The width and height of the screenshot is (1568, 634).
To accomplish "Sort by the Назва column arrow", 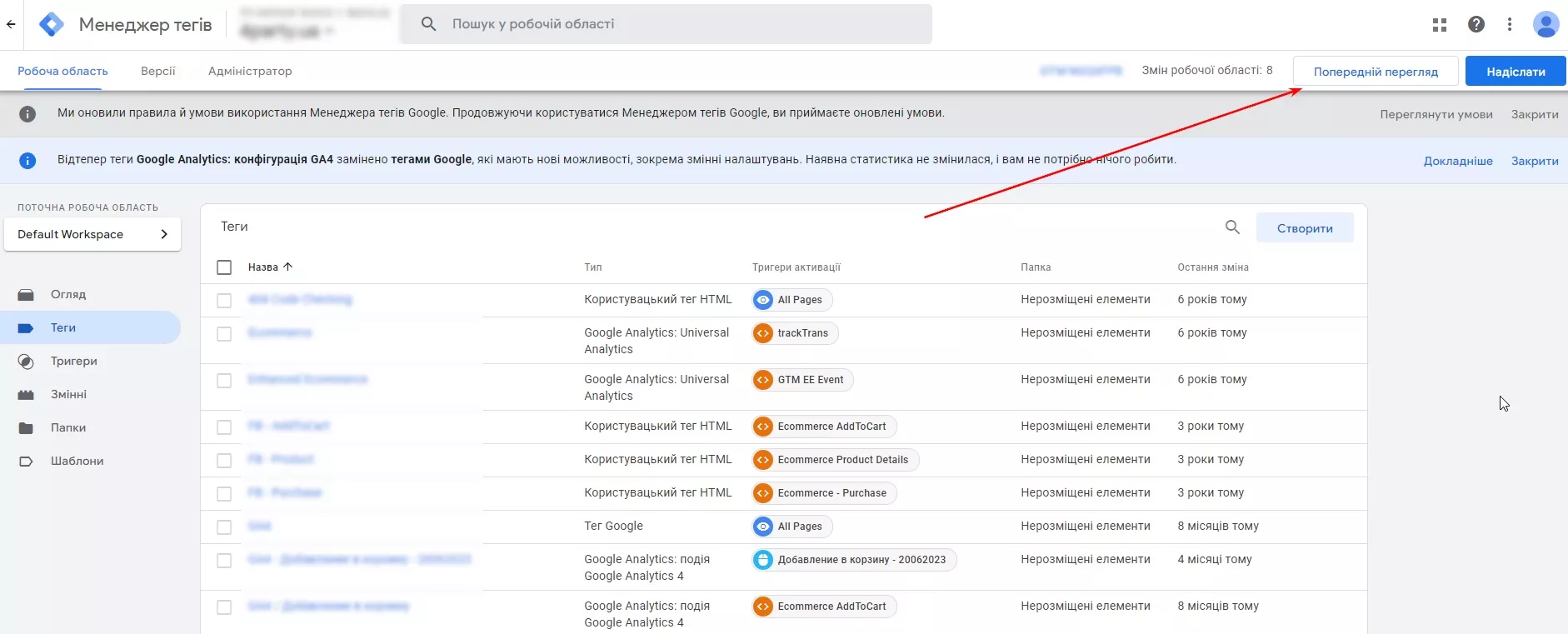I will pyautogui.click(x=288, y=267).
